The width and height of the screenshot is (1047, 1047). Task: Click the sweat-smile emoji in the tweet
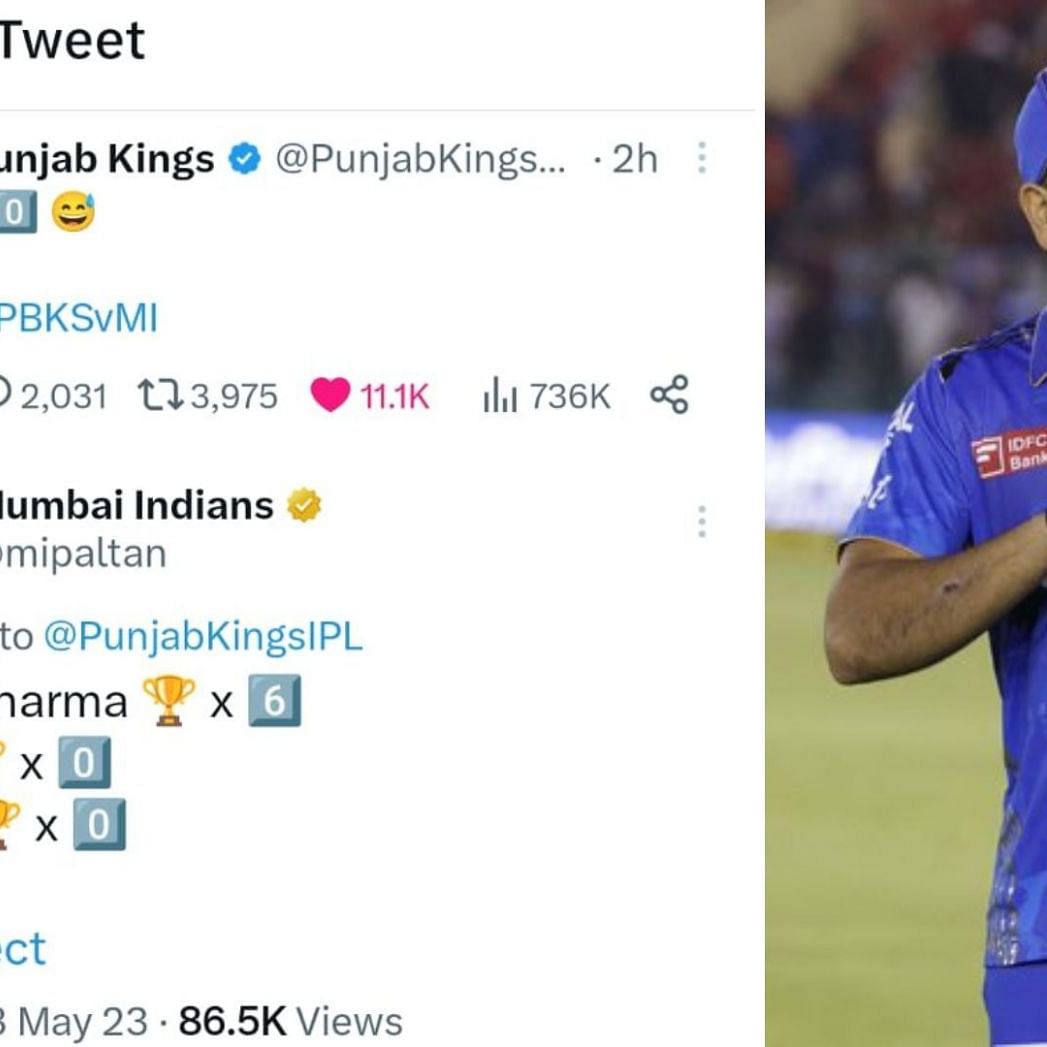[x=73, y=212]
